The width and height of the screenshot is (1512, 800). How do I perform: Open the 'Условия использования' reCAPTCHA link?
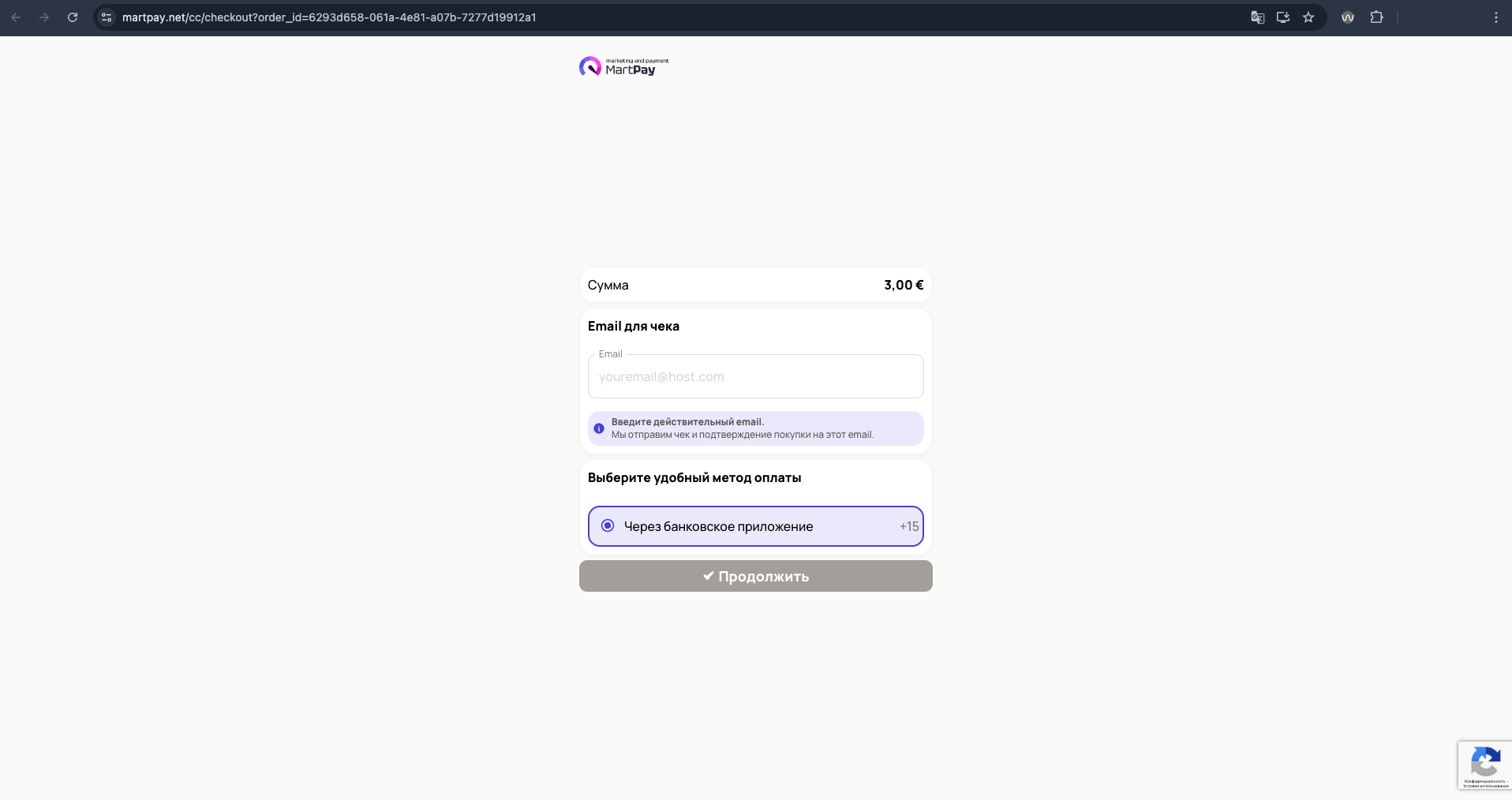click(1485, 786)
